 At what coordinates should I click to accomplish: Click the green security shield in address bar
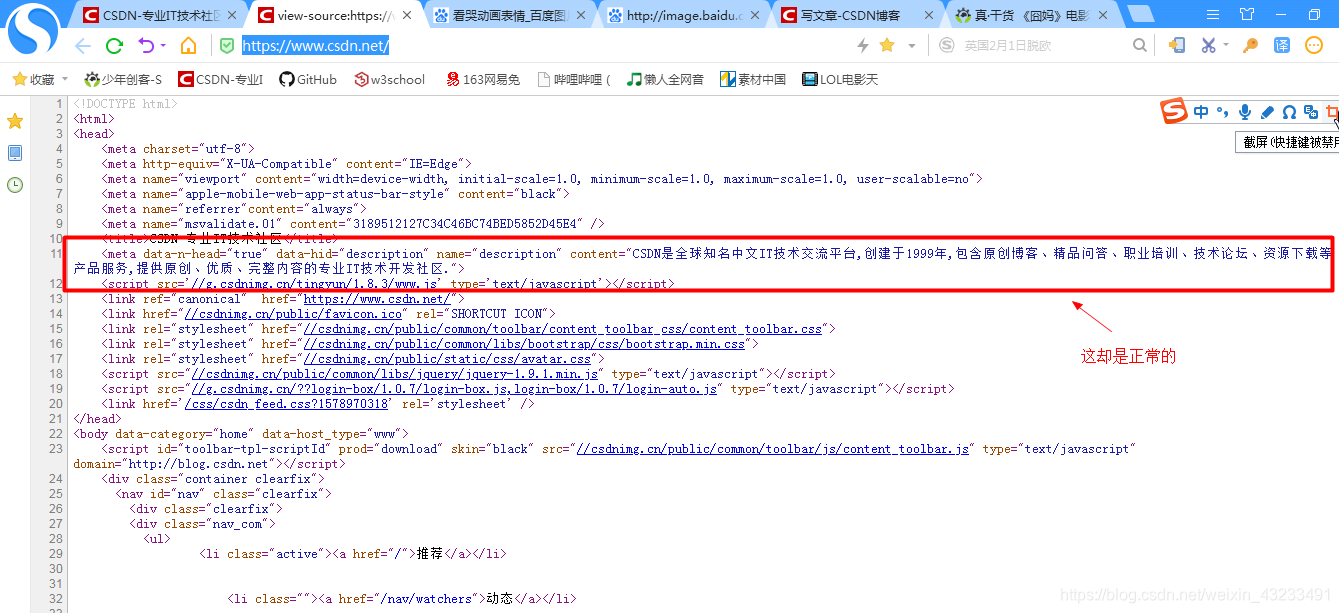227,46
